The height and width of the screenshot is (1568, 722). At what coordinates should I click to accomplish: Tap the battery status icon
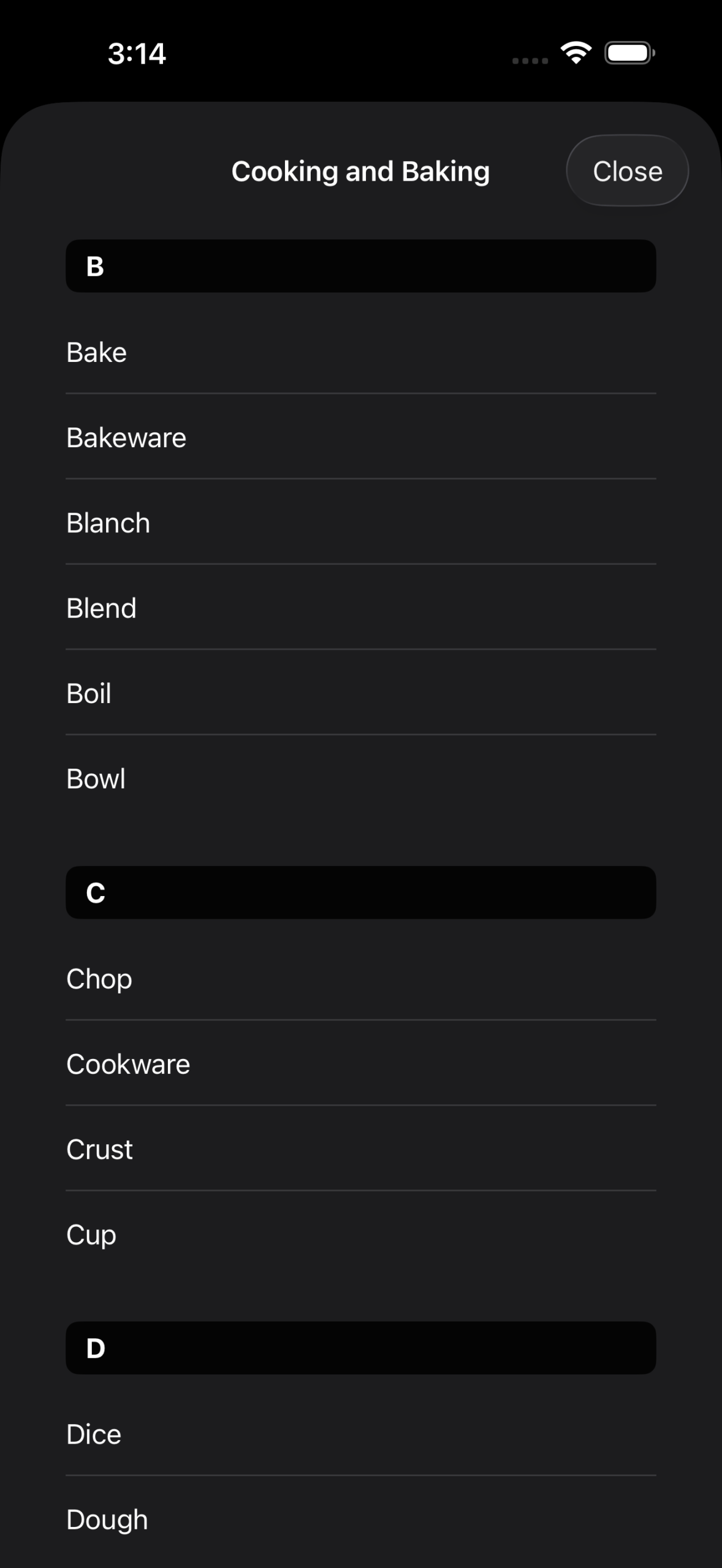point(629,53)
